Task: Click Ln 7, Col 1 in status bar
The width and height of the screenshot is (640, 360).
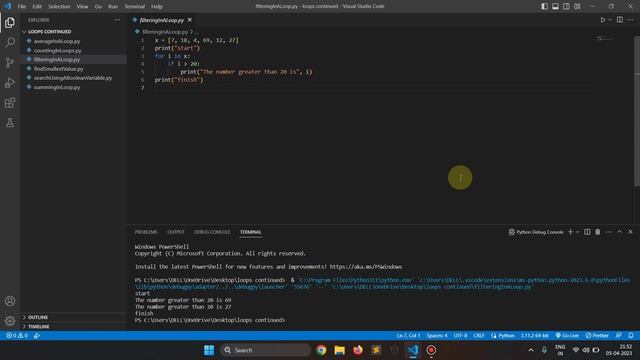Action: click(408, 336)
